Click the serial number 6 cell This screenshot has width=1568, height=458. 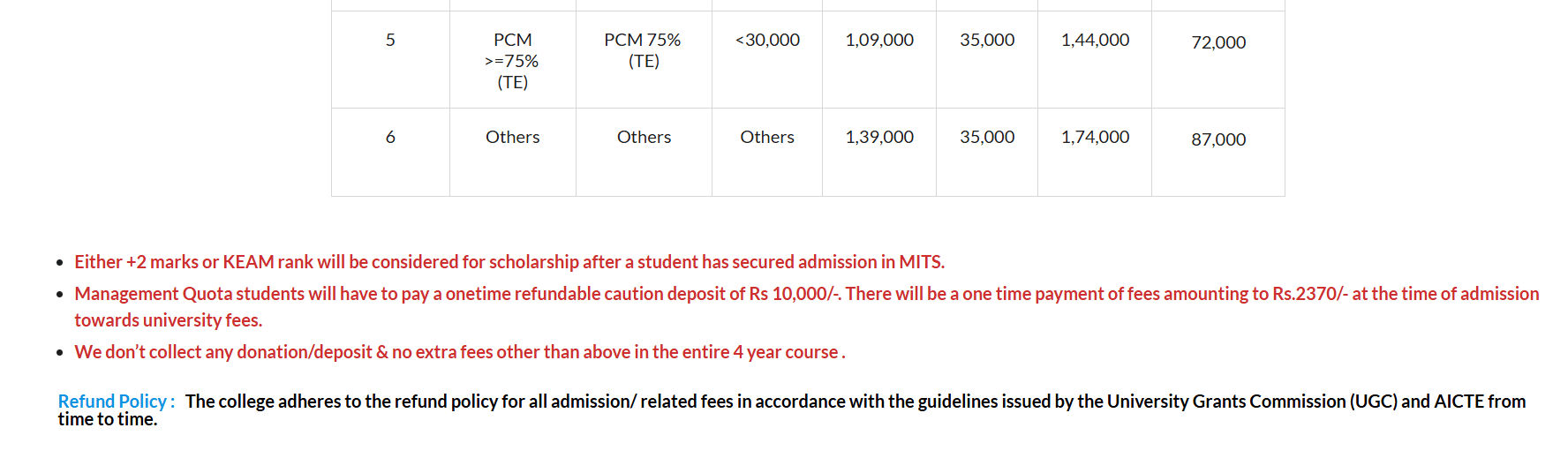pyautogui.click(x=390, y=138)
